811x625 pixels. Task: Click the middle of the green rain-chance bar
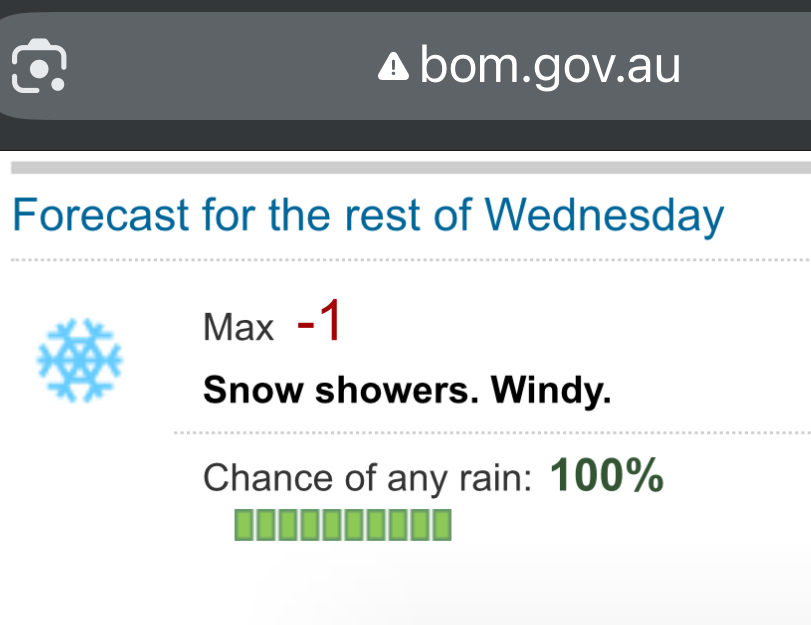pos(343,524)
